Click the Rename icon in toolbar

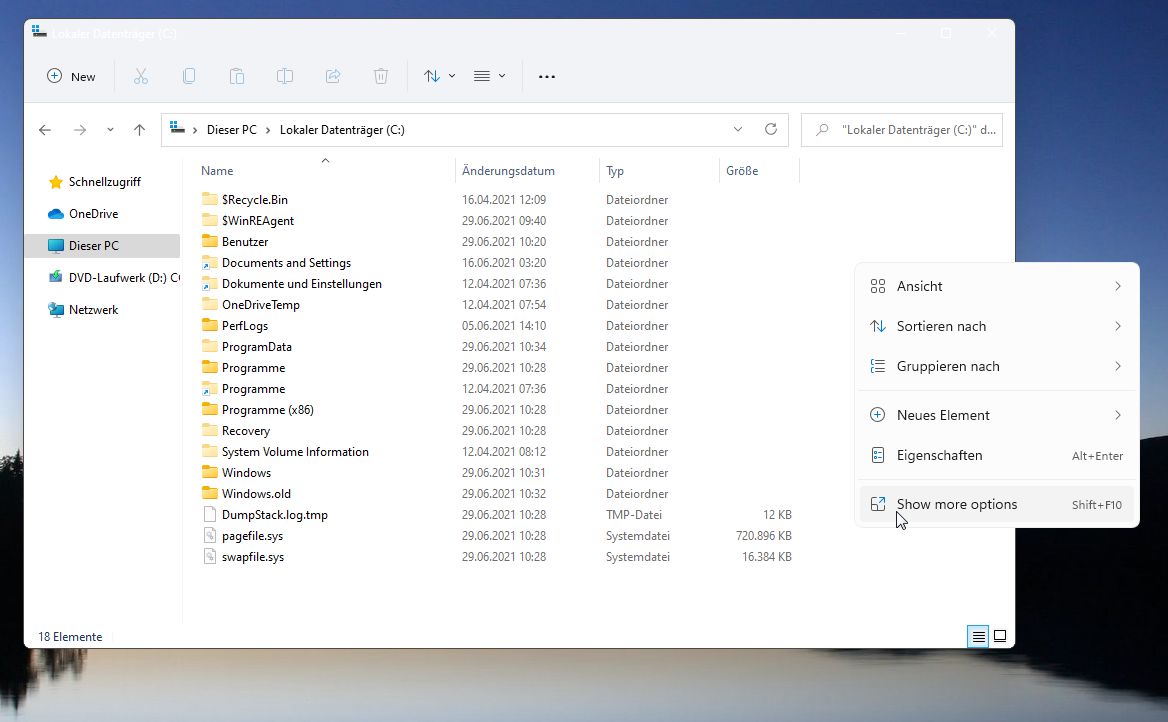coord(285,76)
